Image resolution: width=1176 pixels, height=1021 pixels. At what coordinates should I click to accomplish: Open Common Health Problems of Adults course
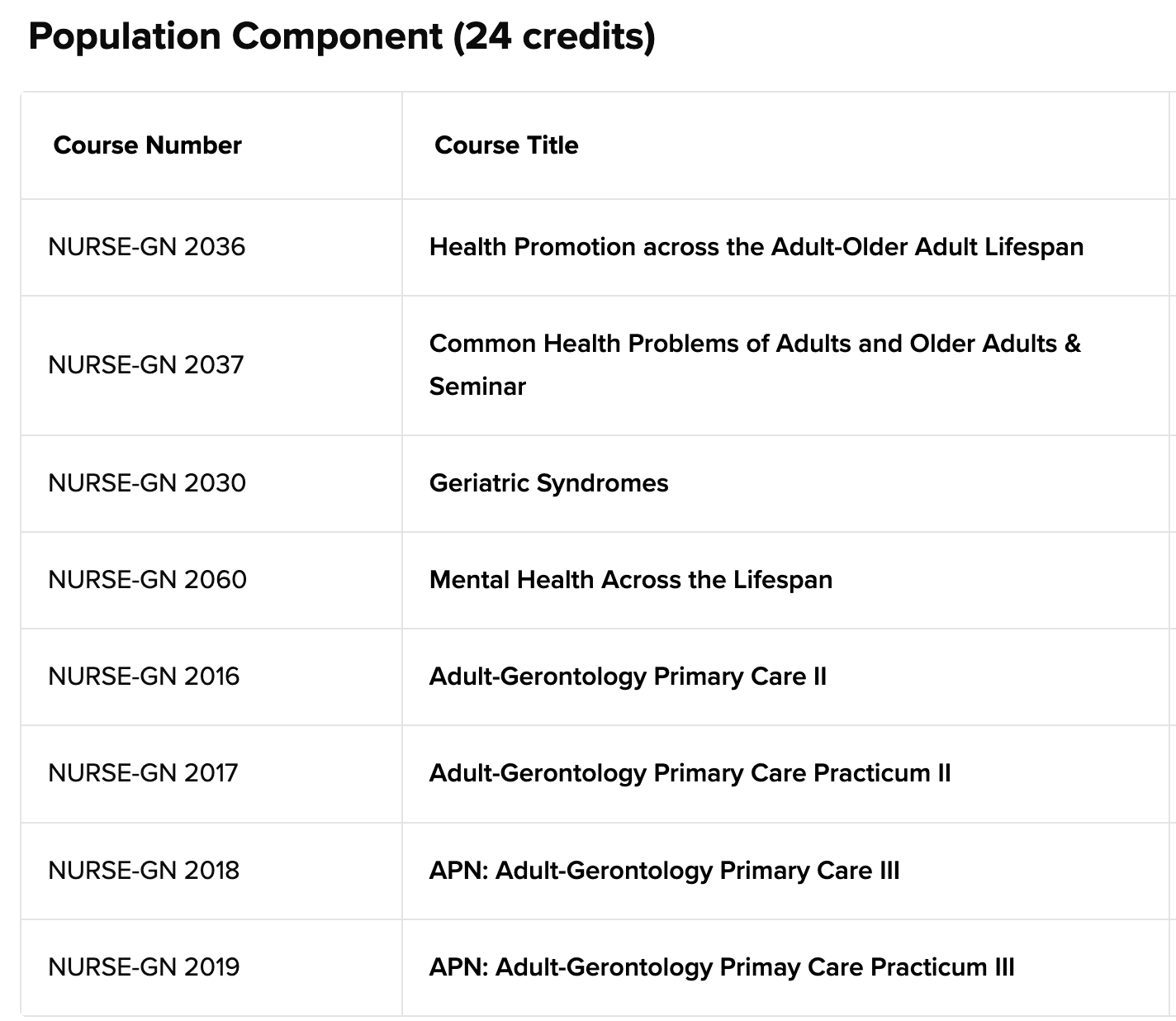tap(755, 364)
